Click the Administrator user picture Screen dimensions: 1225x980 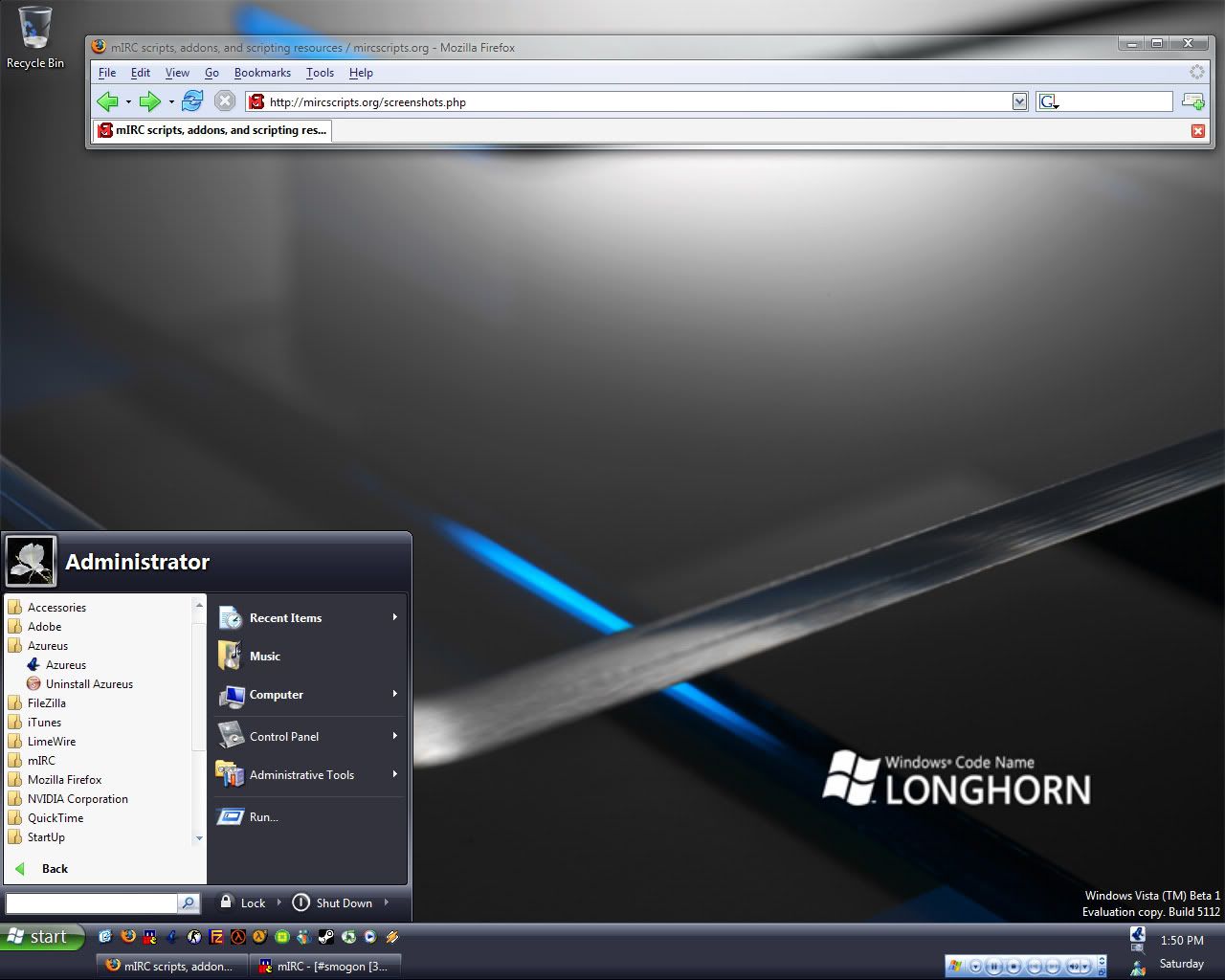32,561
